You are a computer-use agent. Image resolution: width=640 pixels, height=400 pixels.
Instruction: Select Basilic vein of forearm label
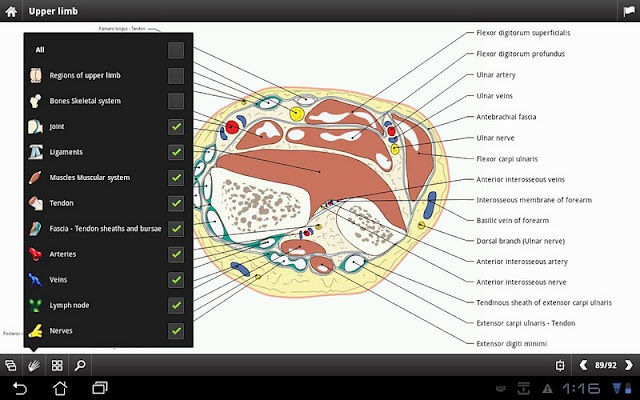tap(512, 220)
